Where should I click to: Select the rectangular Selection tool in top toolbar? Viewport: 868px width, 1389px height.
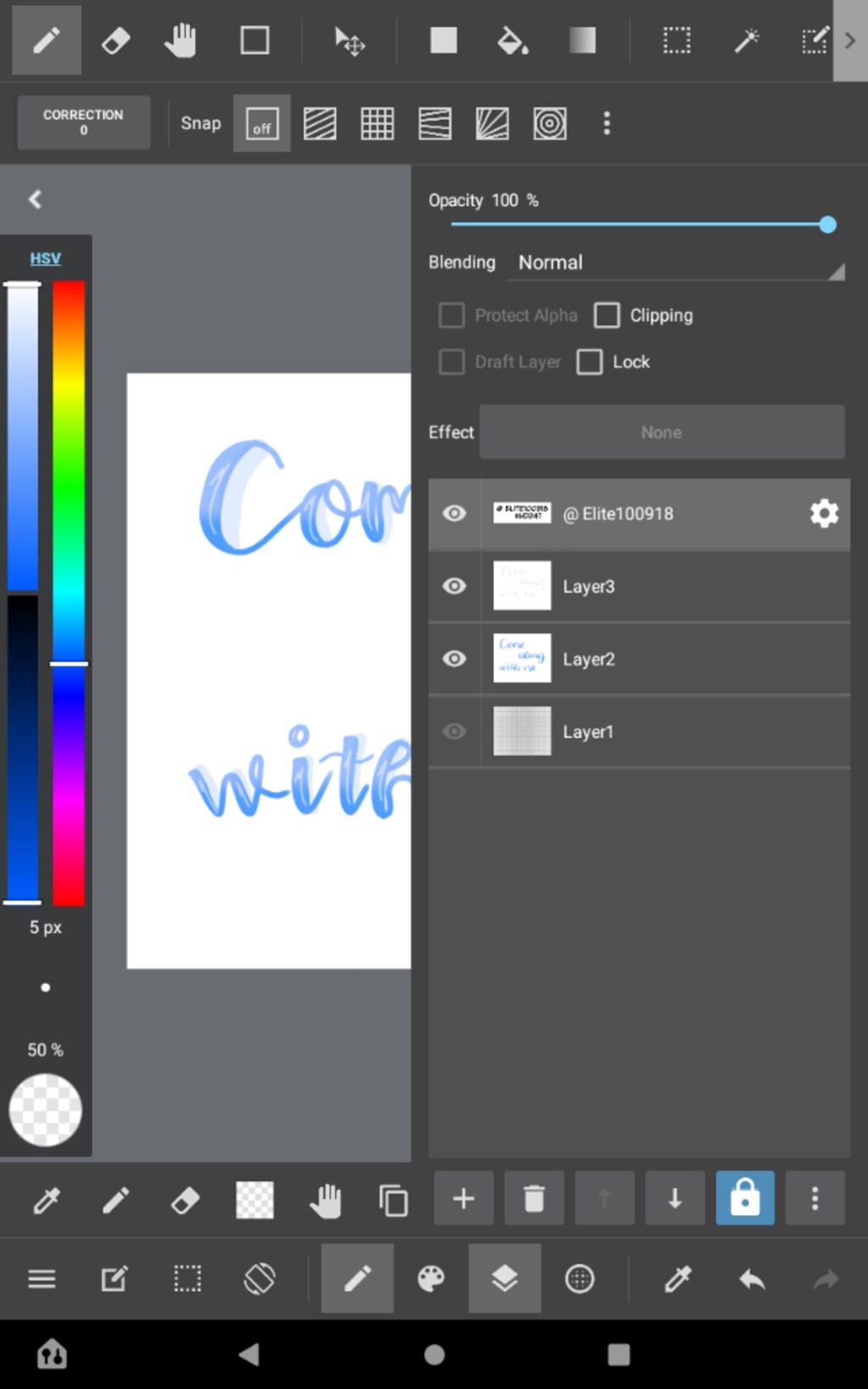[x=676, y=40]
